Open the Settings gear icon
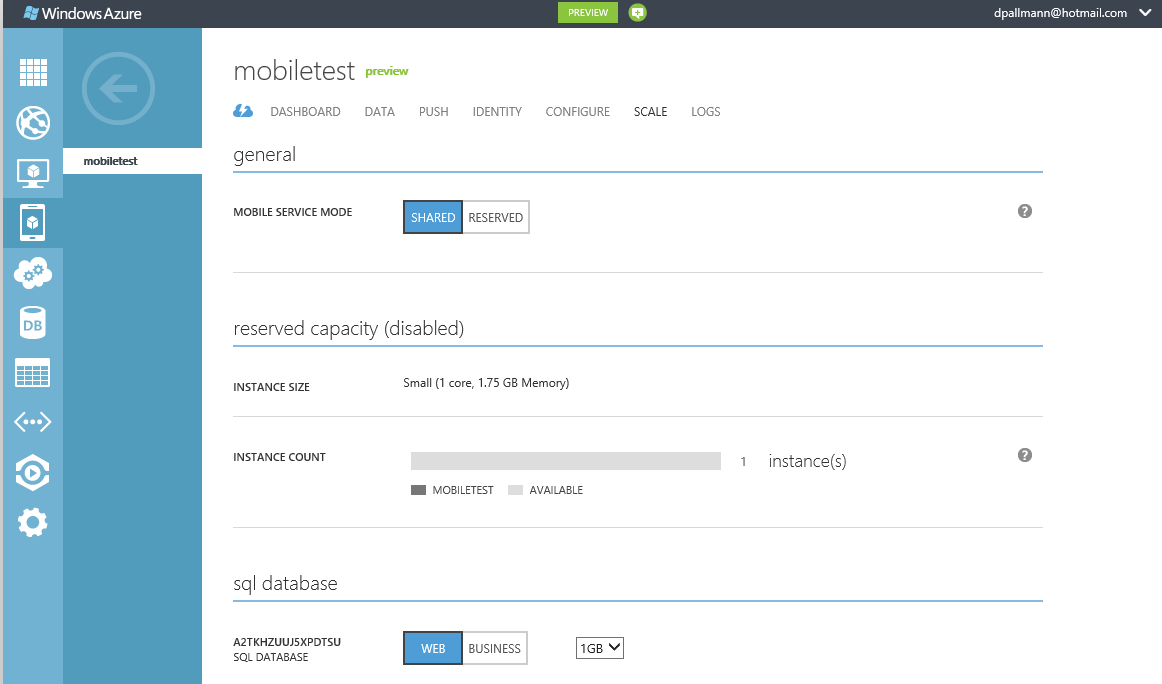Viewport: 1162px width, 684px height. coord(33,522)
